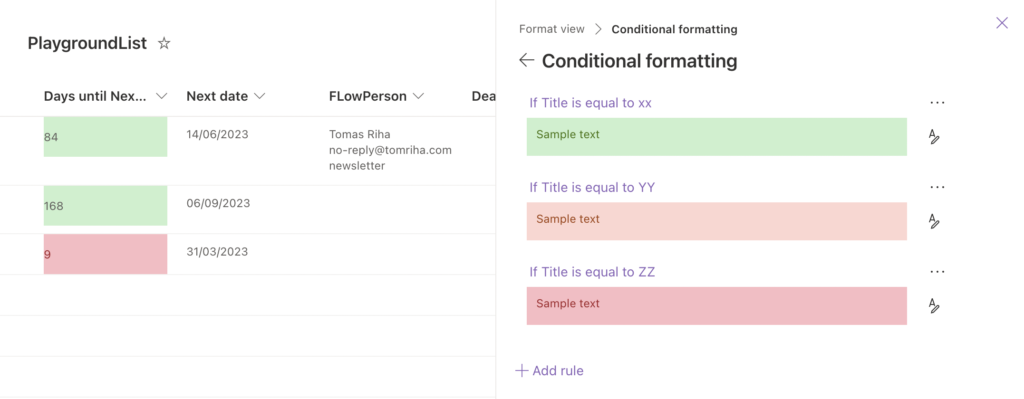Navigate to Format view breadcrumb
The height and width of the screenshot is (399, 1024).
coord(552,29)
